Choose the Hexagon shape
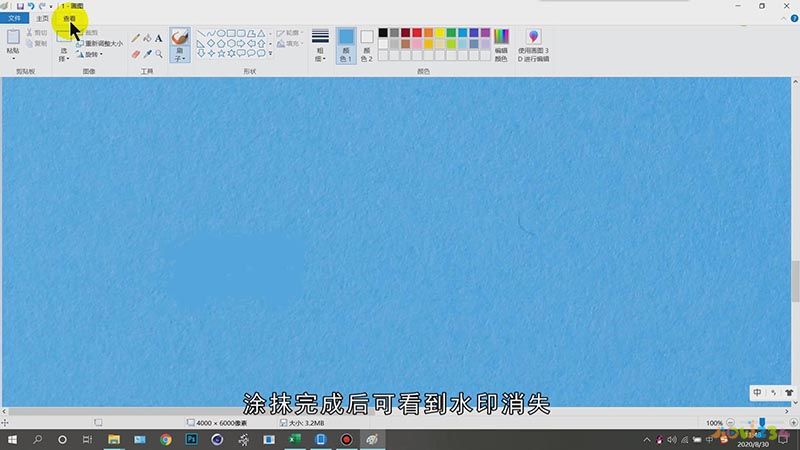 (231, 43)
